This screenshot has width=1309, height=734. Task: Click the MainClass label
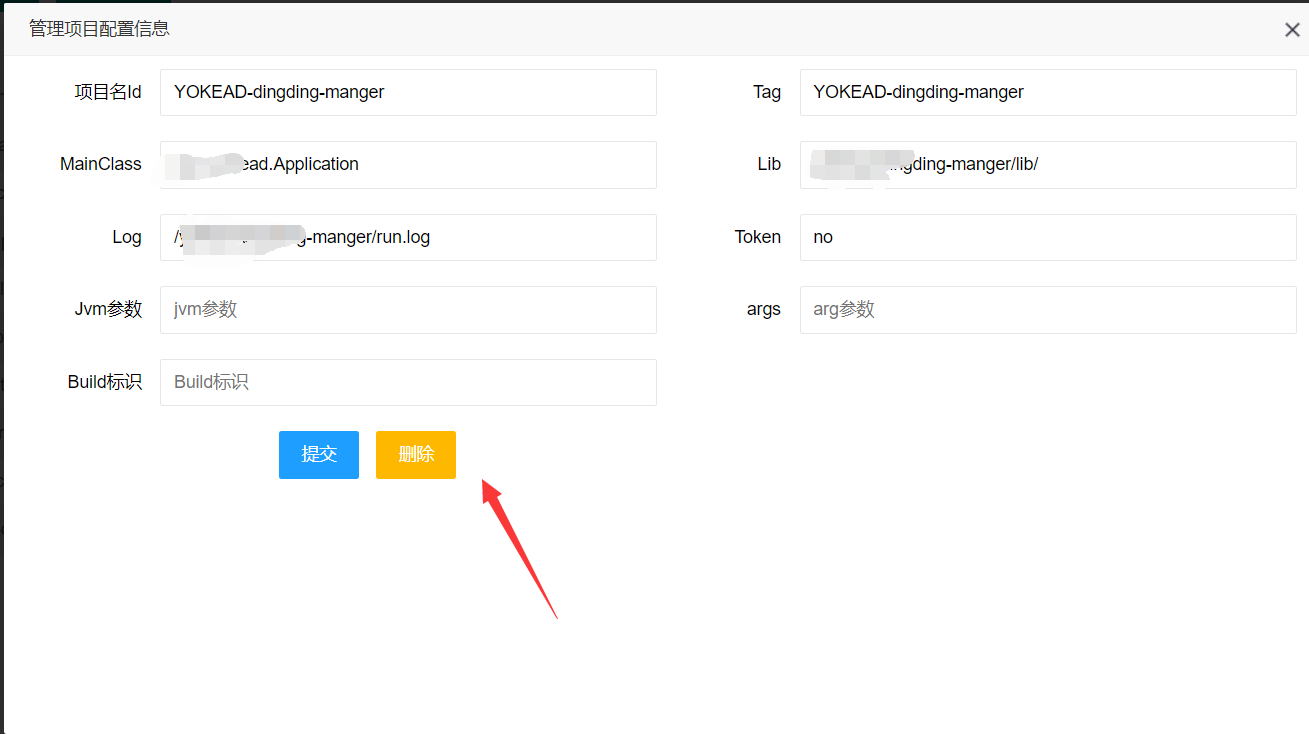(x=101, y=164)
